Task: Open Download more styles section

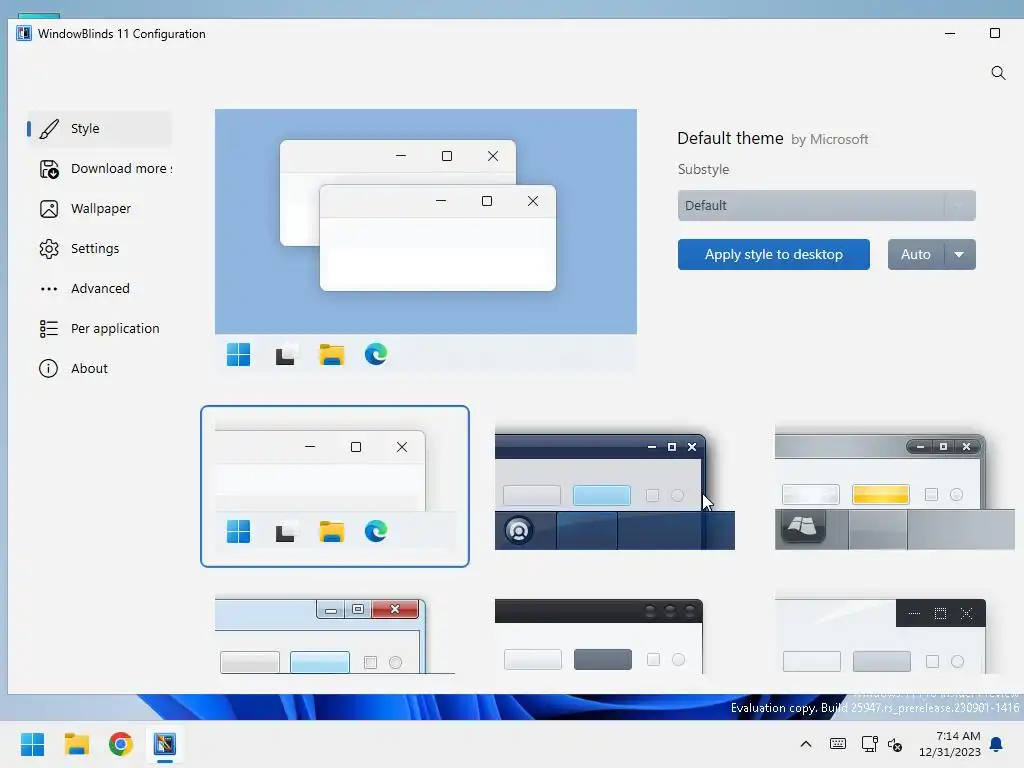Action: [x=100, y=168]
